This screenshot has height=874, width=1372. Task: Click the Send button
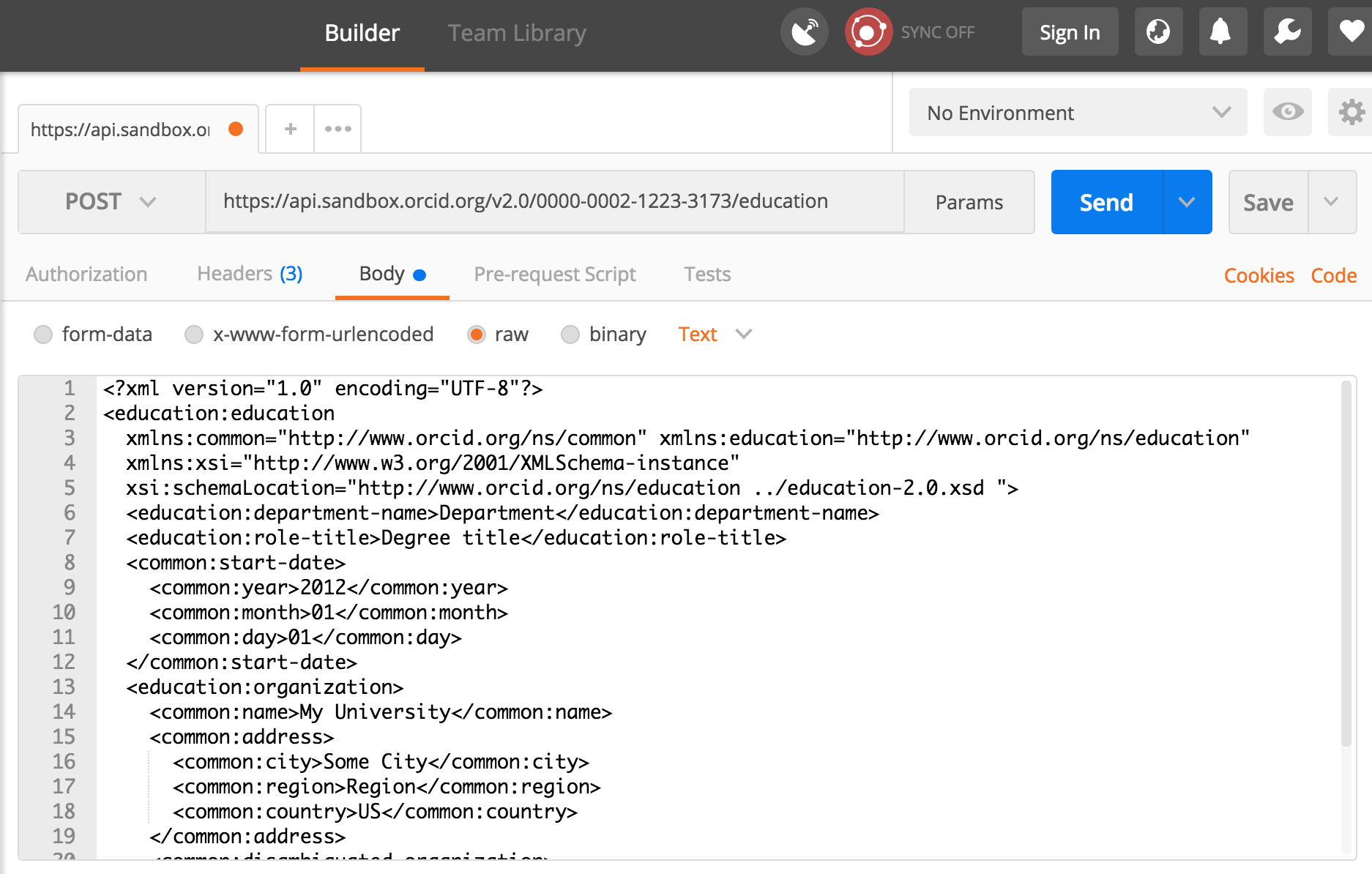[1106, 202]
